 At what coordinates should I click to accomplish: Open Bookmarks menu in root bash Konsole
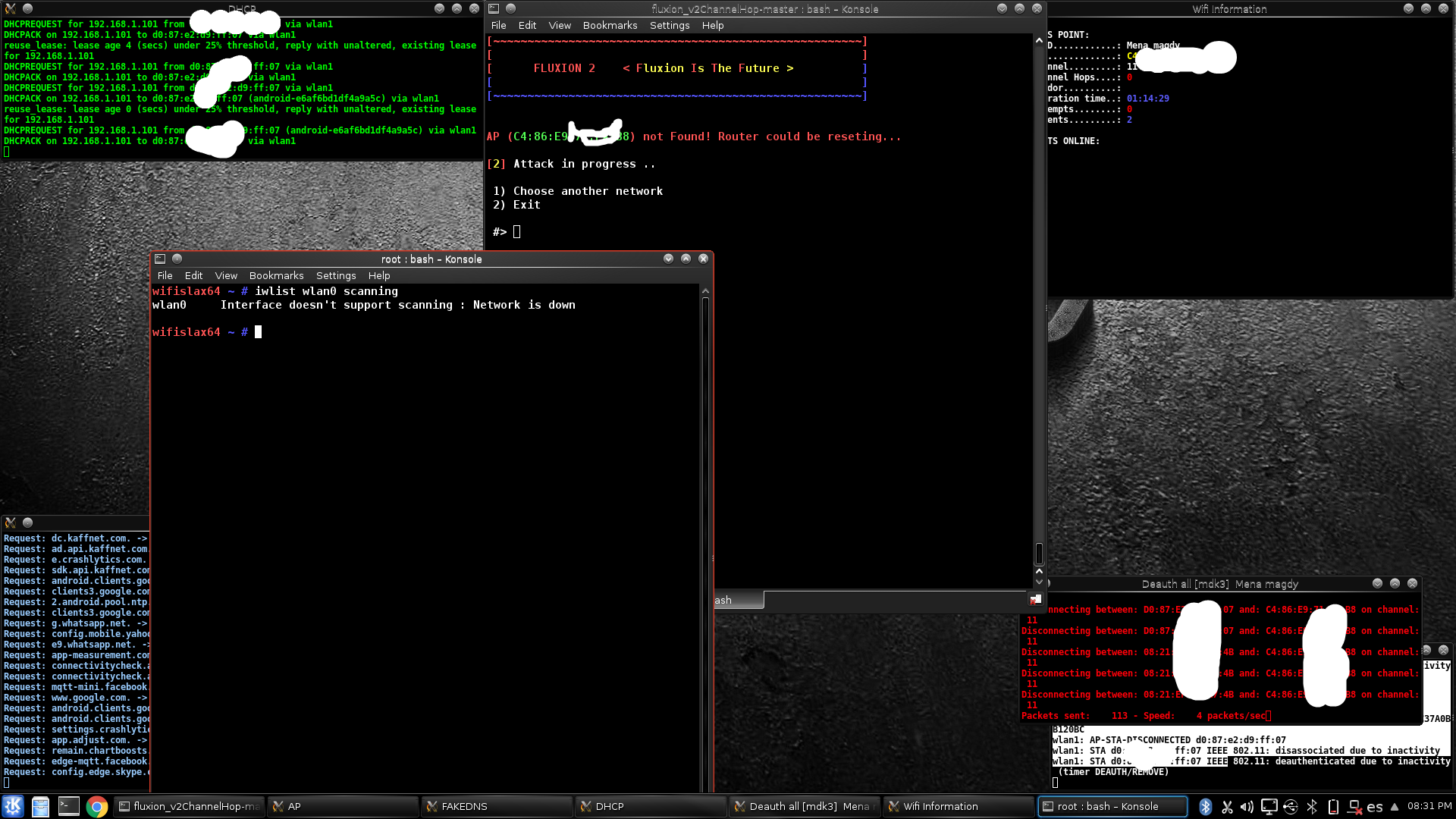coord(276,275)
